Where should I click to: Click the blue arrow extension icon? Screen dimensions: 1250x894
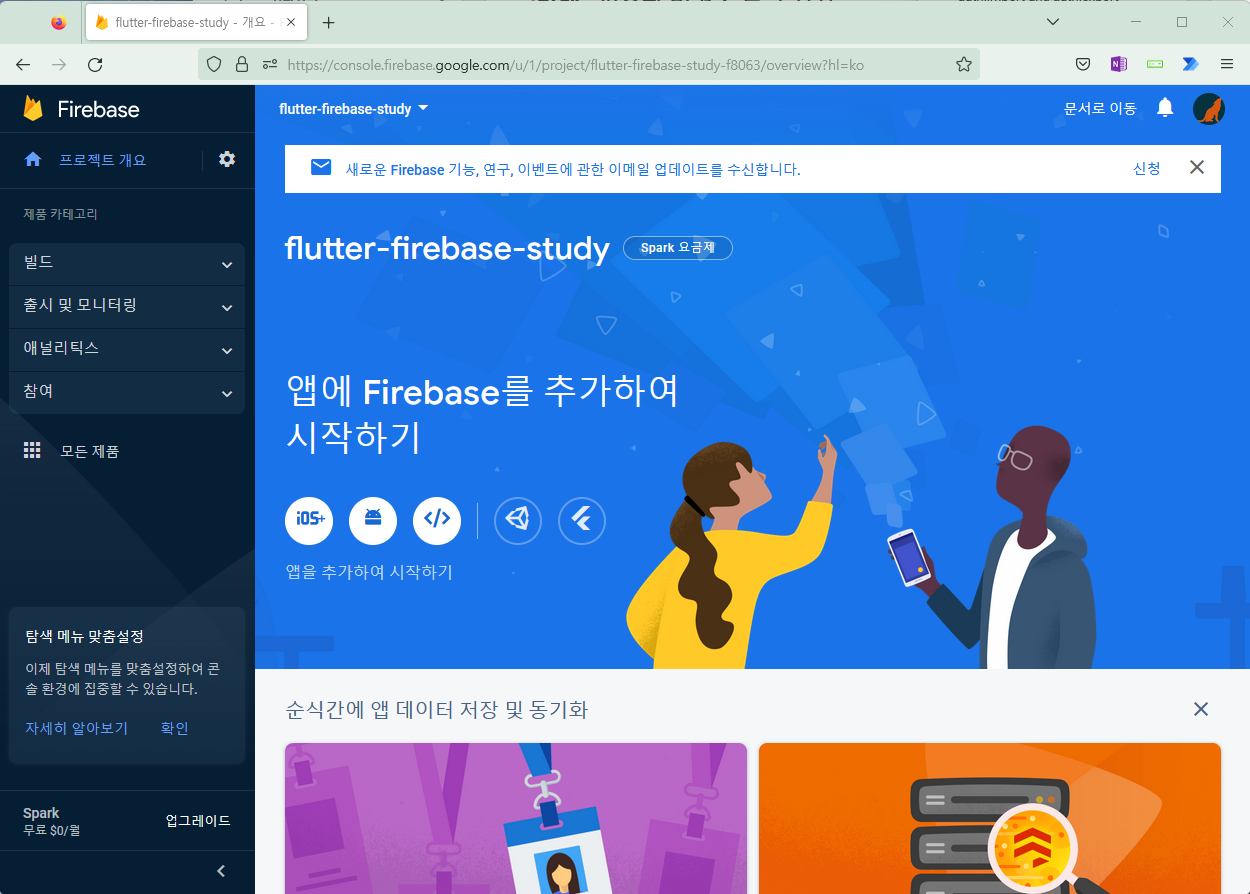pyautogui.click(x=1190, y=64)
